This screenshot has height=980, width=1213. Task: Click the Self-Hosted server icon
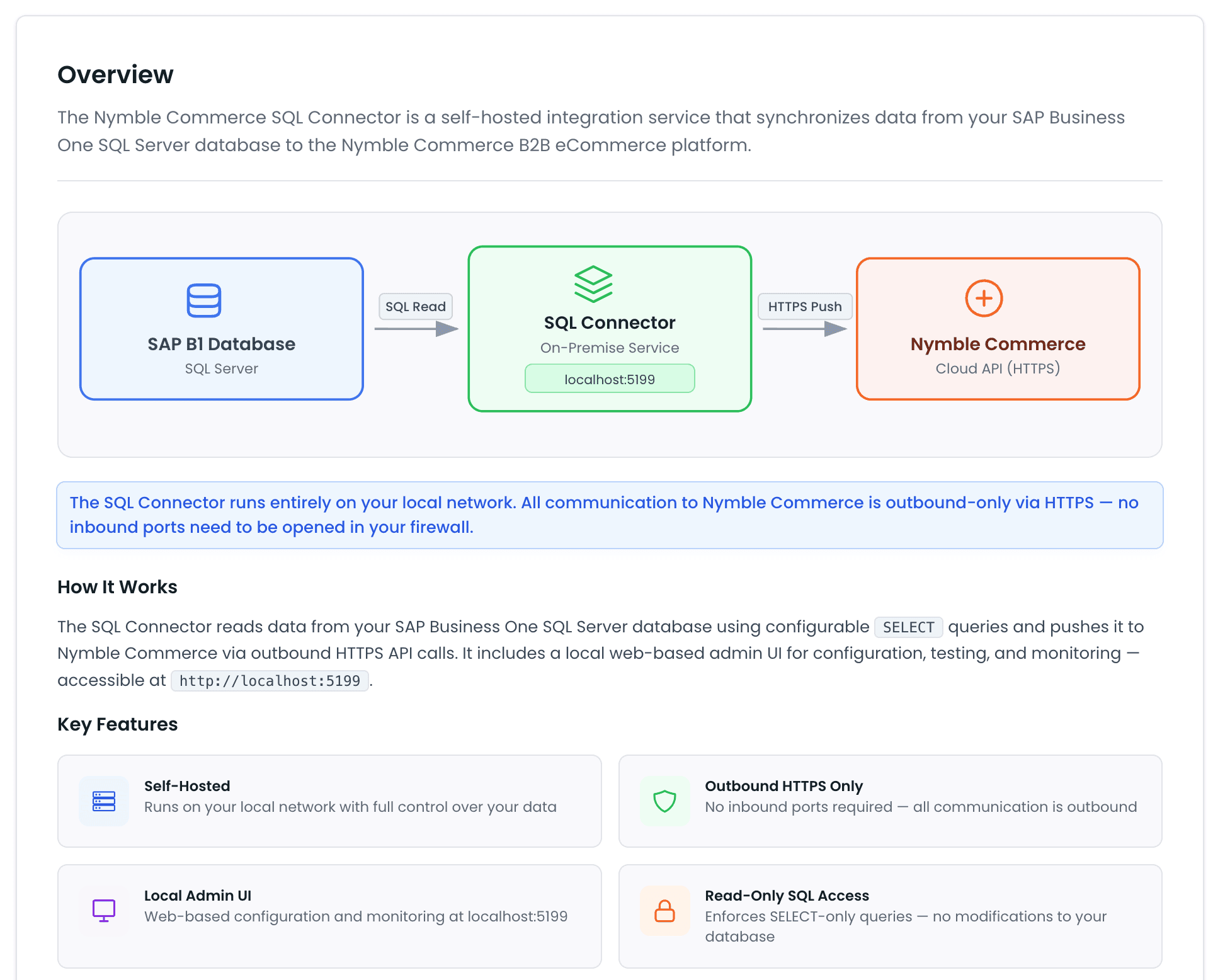click(x=104, y=801)
